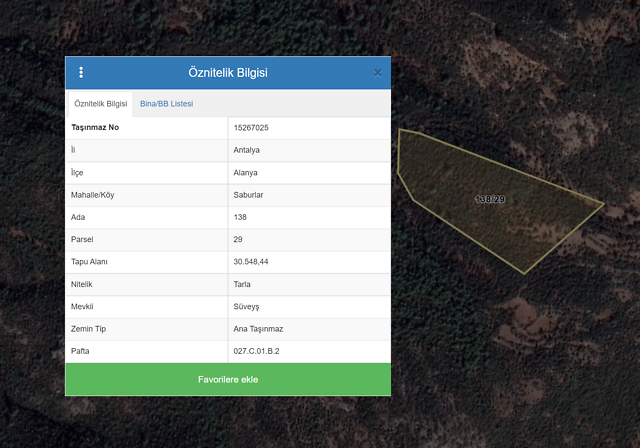Image resolution: width=640 pixels, height=448 pixels.
Task: Click the İl link label
Action: point(73,150)
